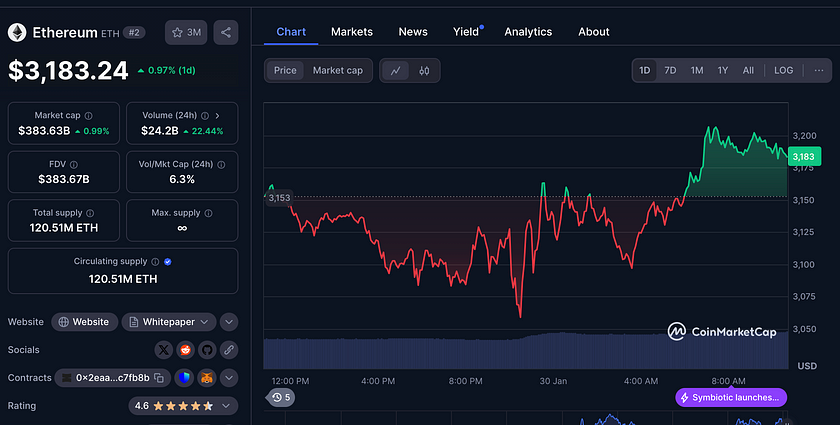Open the chart's three-dot more options
The width and height of the screenshot is (840, 425).
[x=818, y=71]
